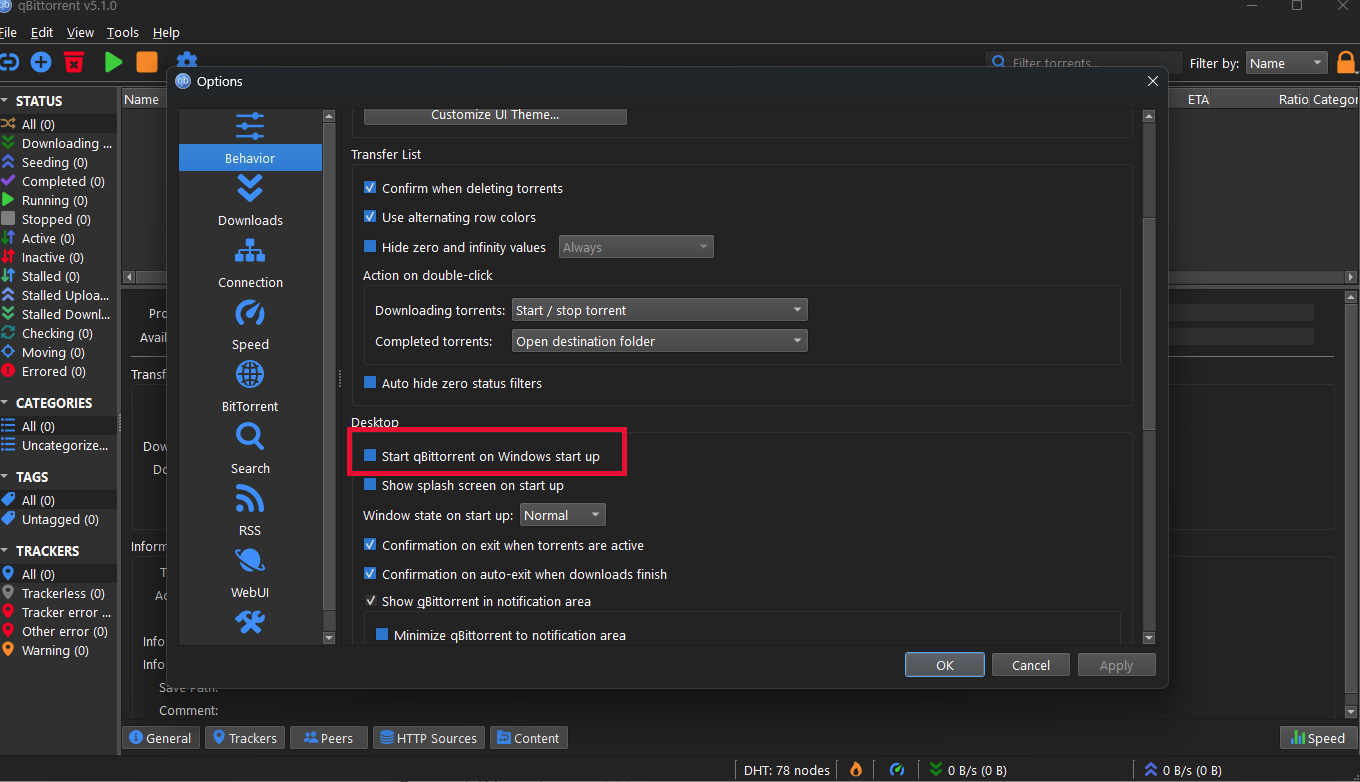Click the Options sidebar scroll down arrow

(x=329, y=638)
